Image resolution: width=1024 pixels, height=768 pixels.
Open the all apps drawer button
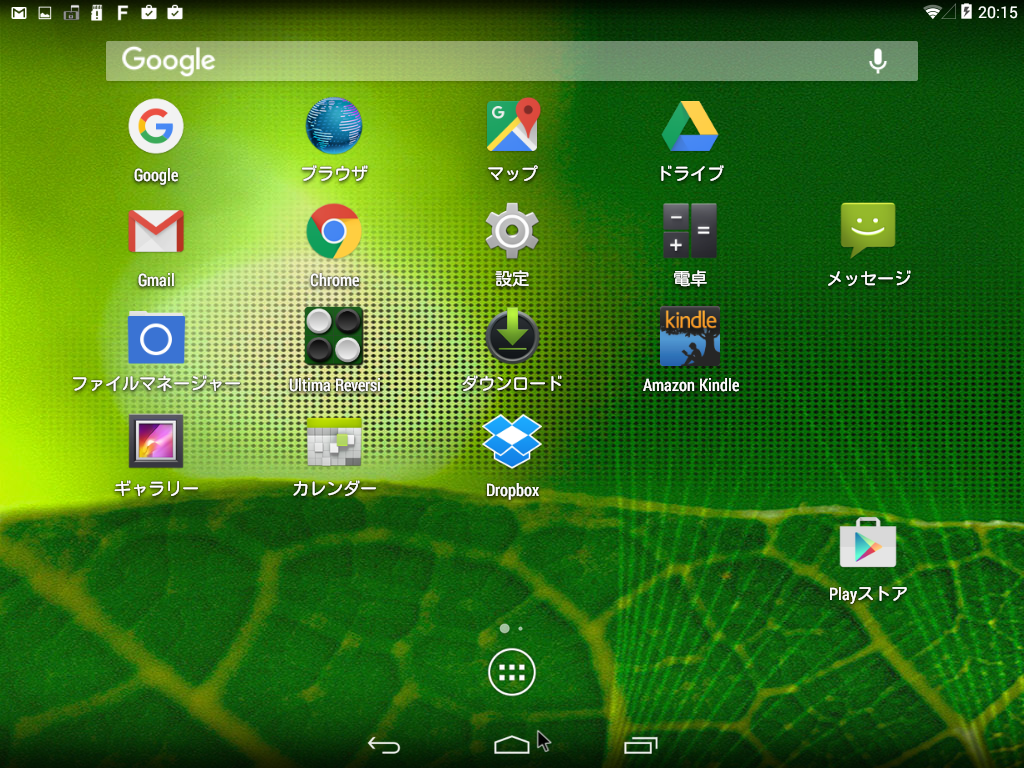512,672
